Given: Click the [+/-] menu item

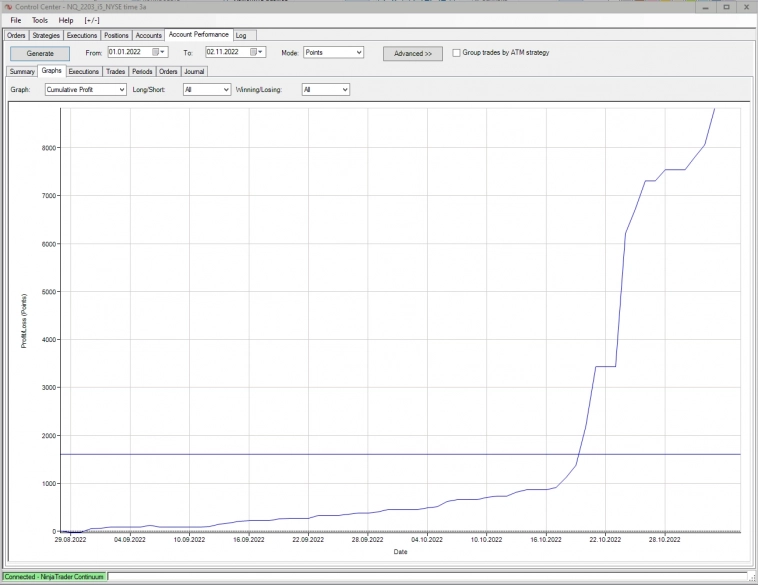Looking at the screenshot, I should 92,20.
